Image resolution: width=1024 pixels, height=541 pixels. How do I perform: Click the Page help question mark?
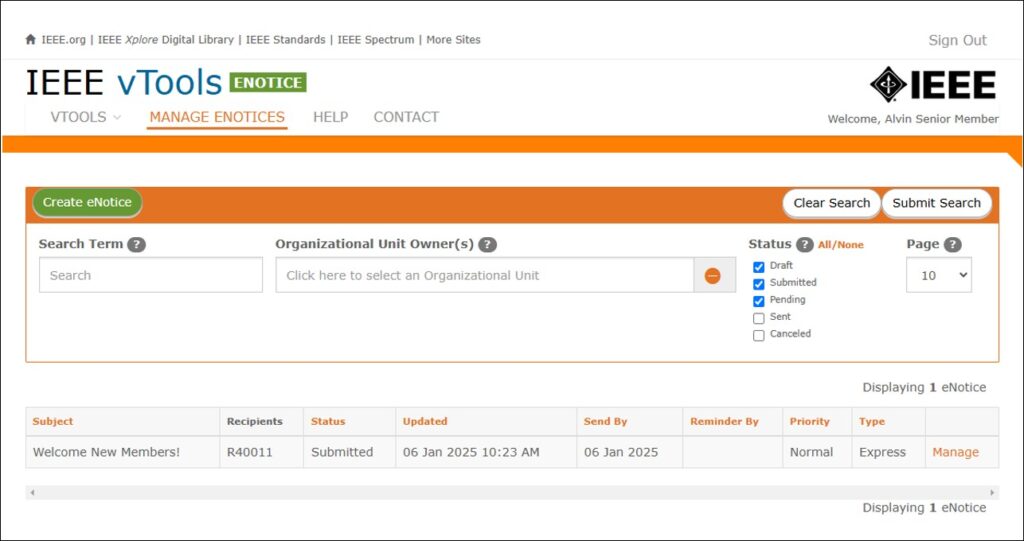pos(953,244)
